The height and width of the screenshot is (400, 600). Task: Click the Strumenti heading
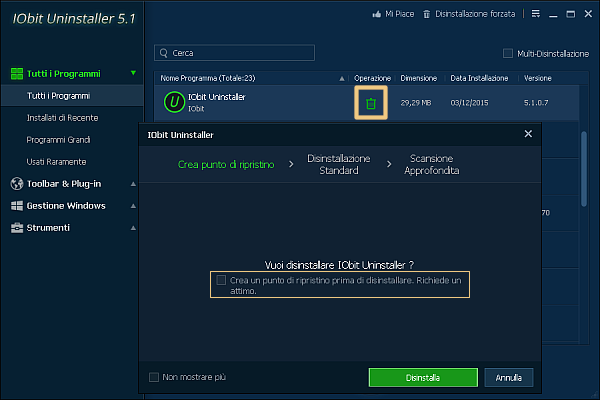48,228
